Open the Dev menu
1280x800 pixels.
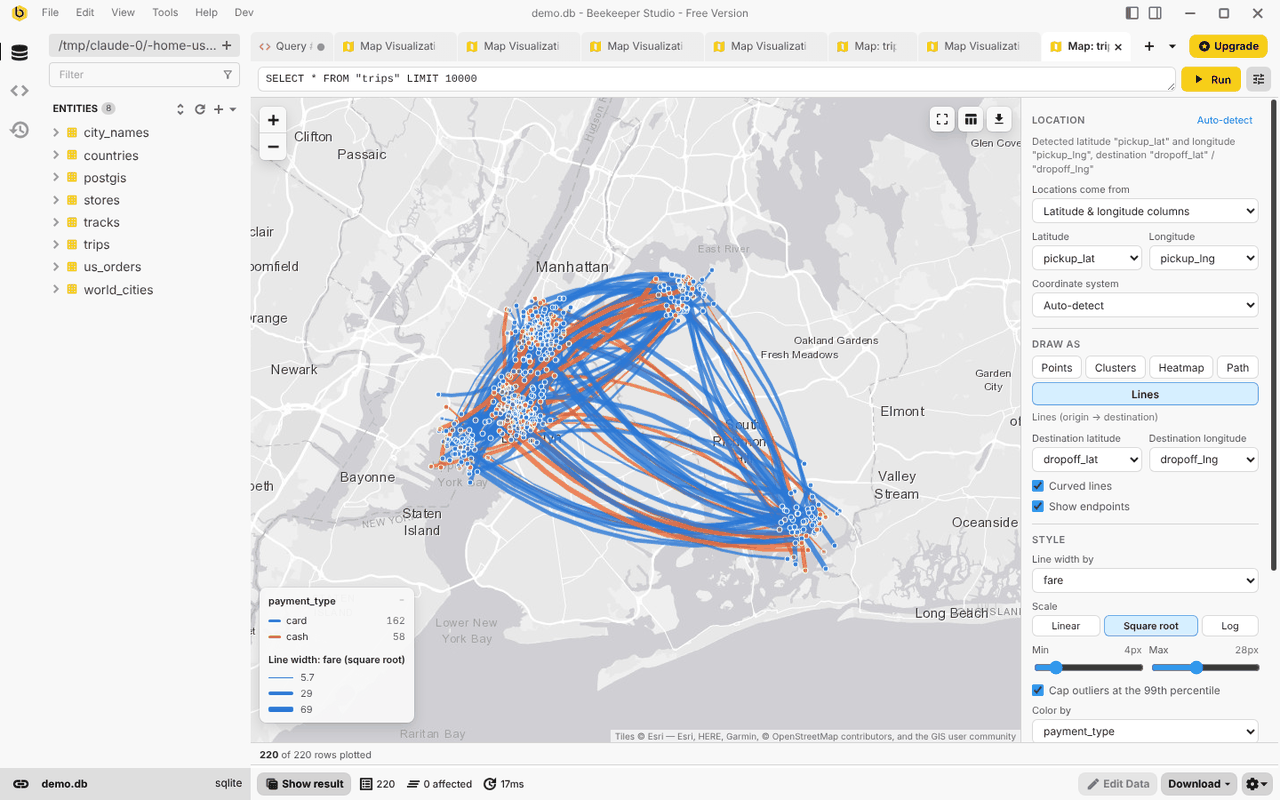pos(243,13)
